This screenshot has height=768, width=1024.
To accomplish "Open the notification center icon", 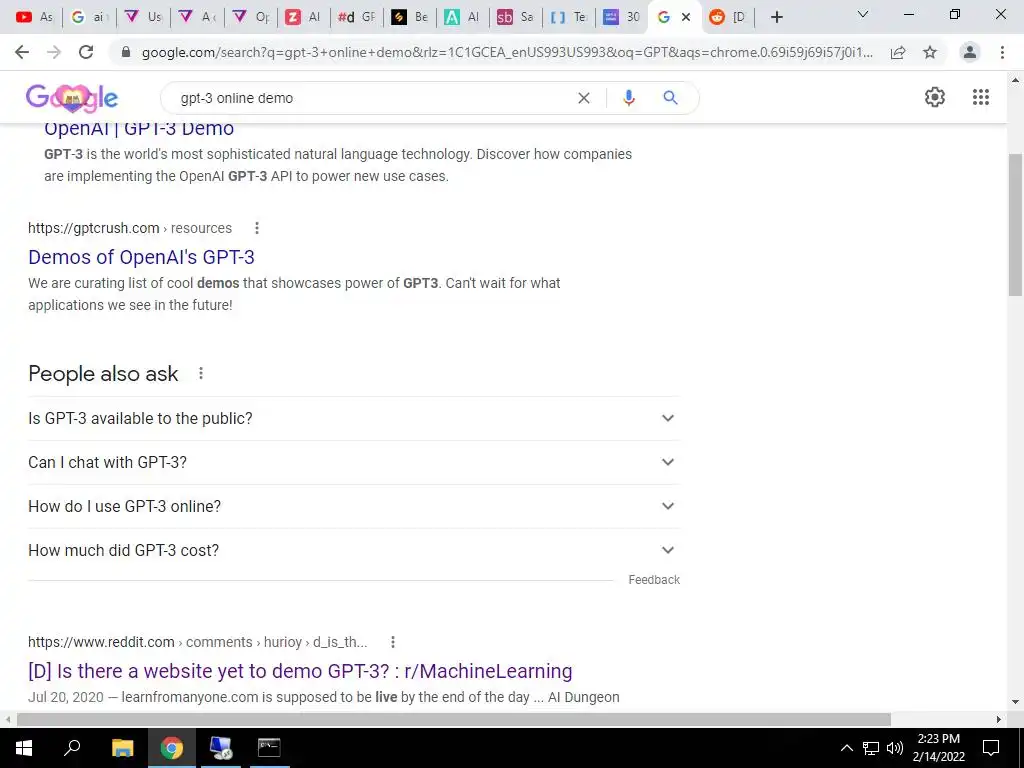I will click(991, 748).
